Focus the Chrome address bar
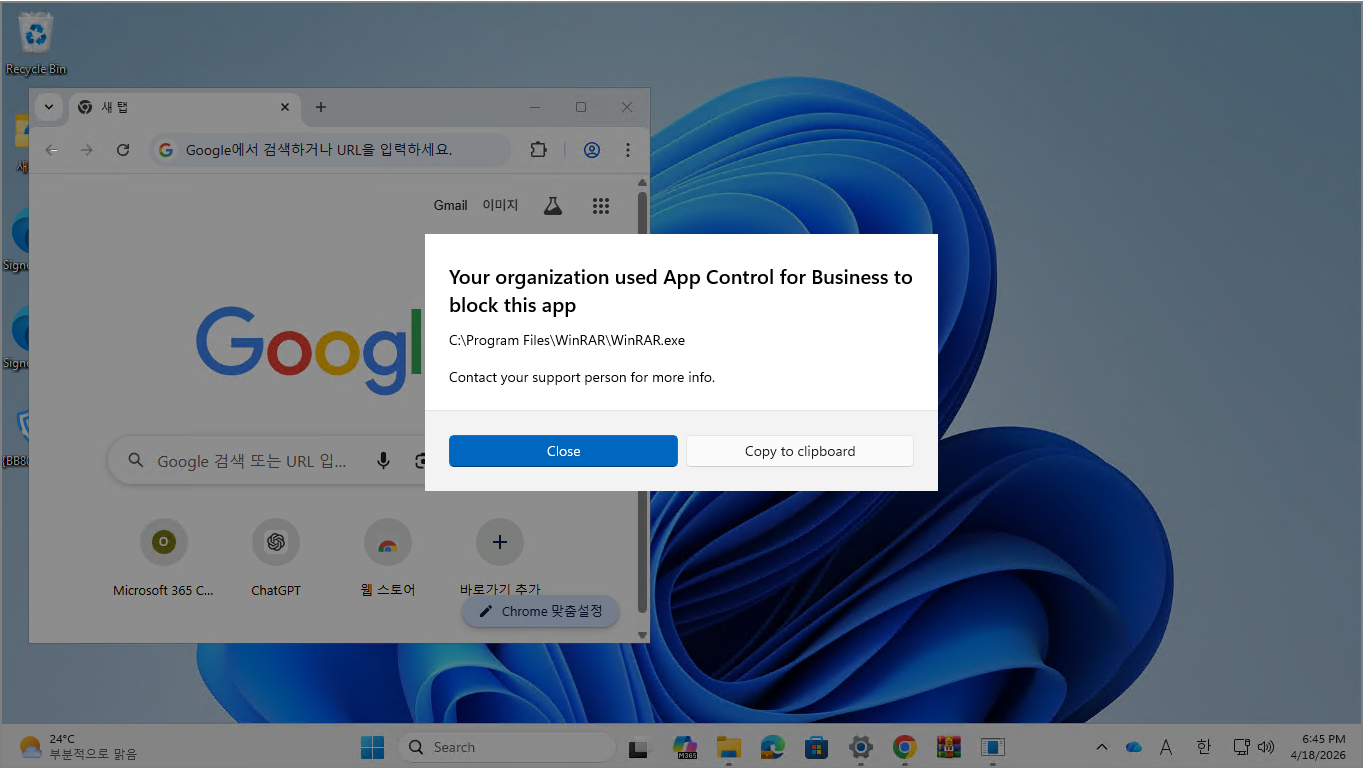Screen dimensions: 1363x768 pos(330,150)
